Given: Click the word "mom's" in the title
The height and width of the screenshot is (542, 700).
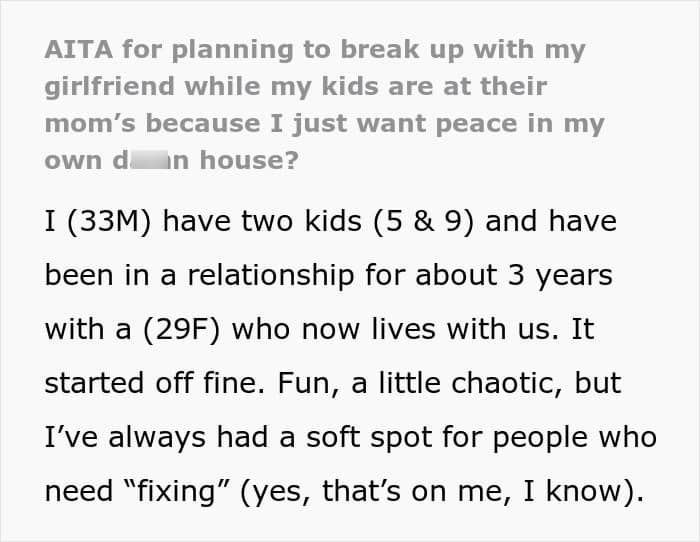Looking at the screenshot, I should tap(90, 123).
